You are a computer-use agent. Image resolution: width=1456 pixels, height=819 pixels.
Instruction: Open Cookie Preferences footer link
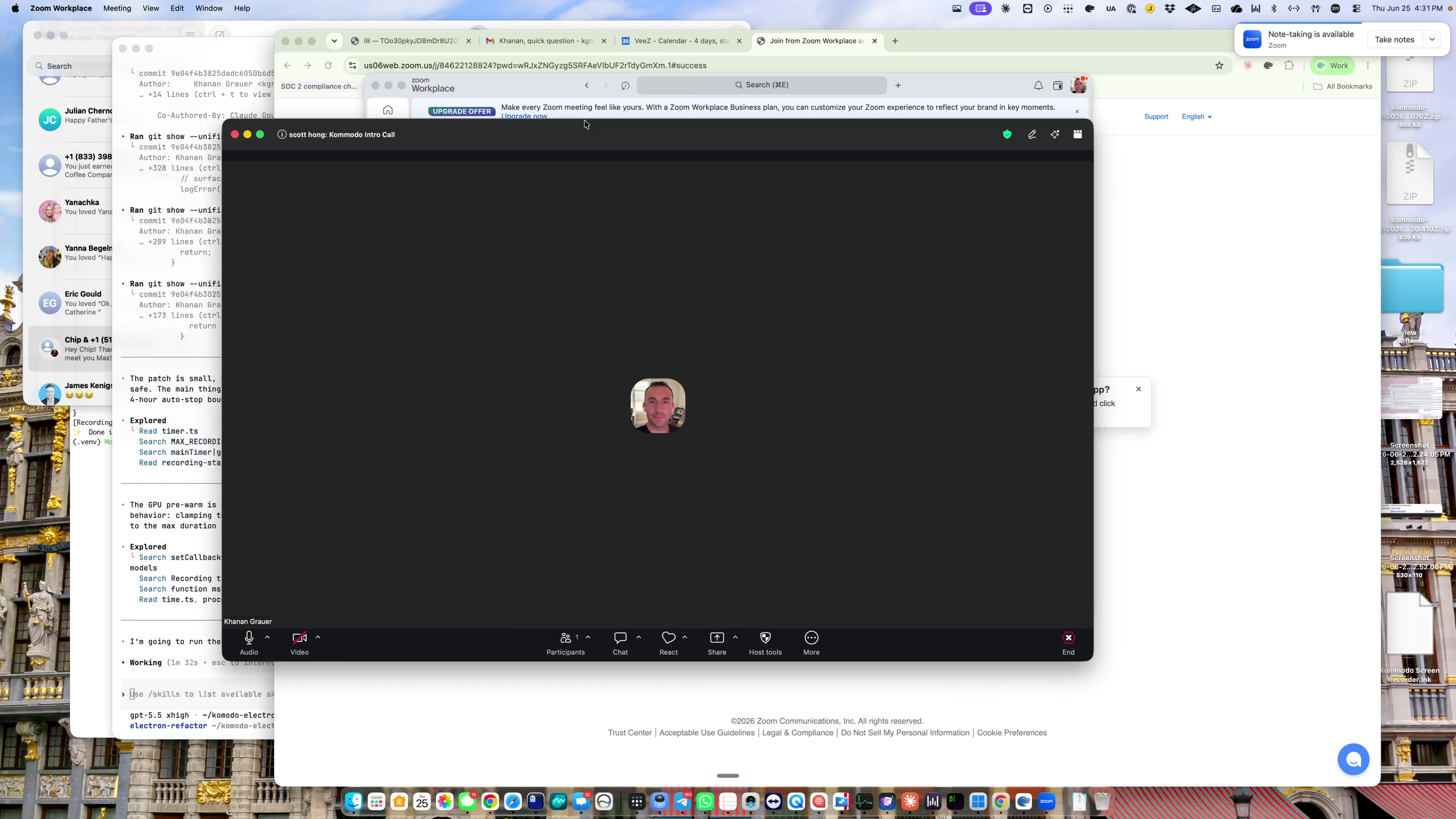coord(1012,733)
